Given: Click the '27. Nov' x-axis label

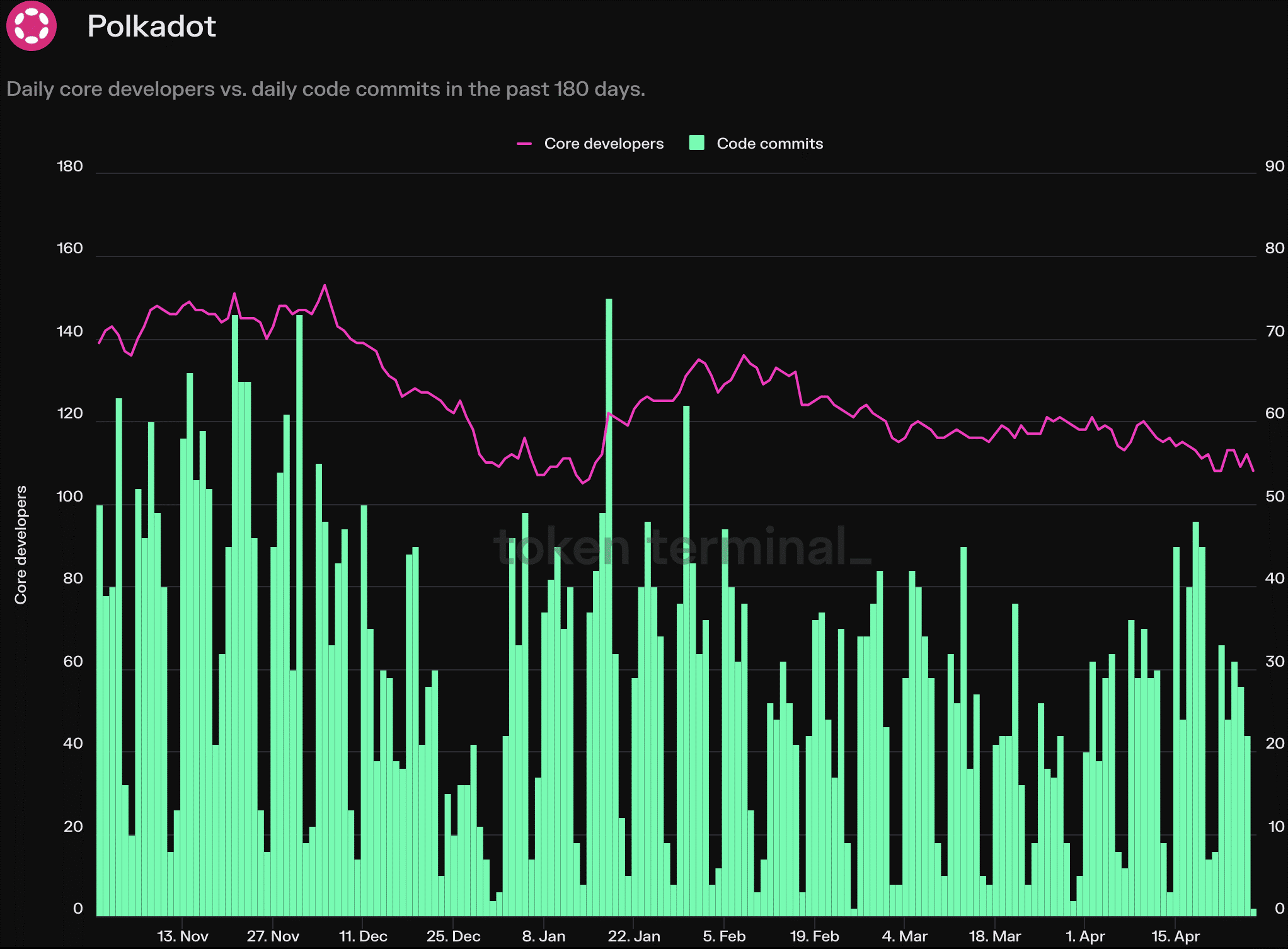Looking at the screenshot, I should click(273, 936).
